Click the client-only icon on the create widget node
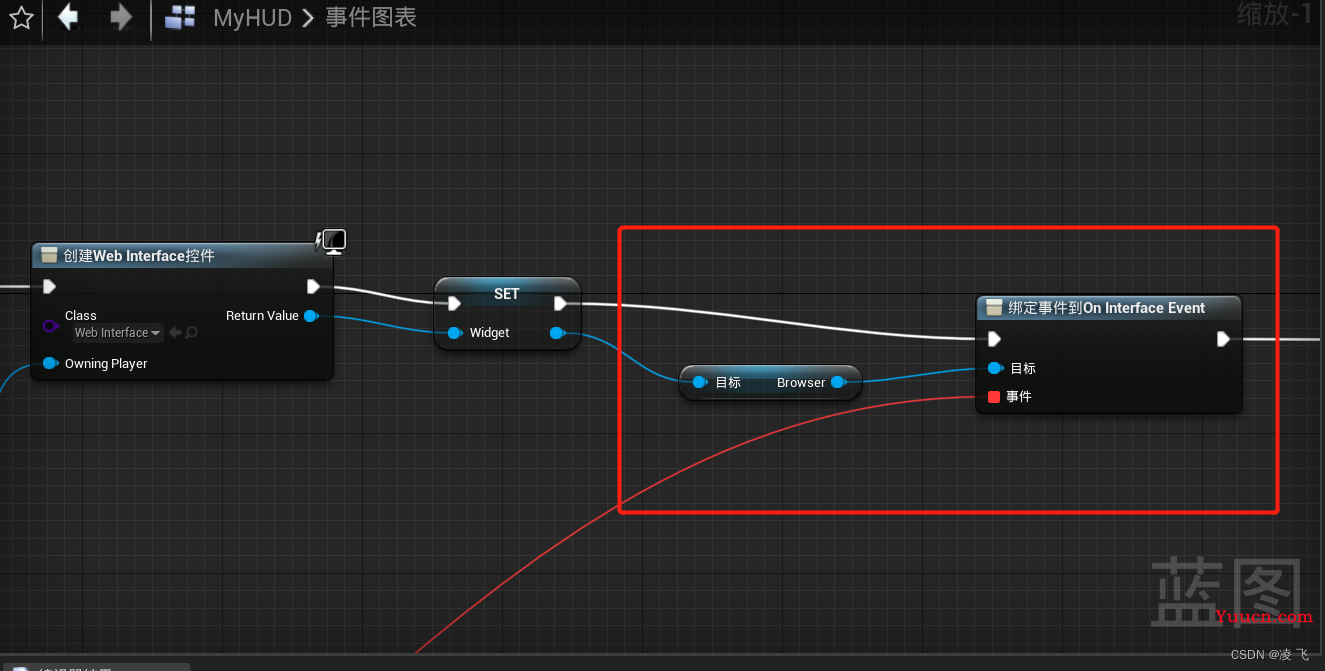1325x671 pixels. (331, 241)
